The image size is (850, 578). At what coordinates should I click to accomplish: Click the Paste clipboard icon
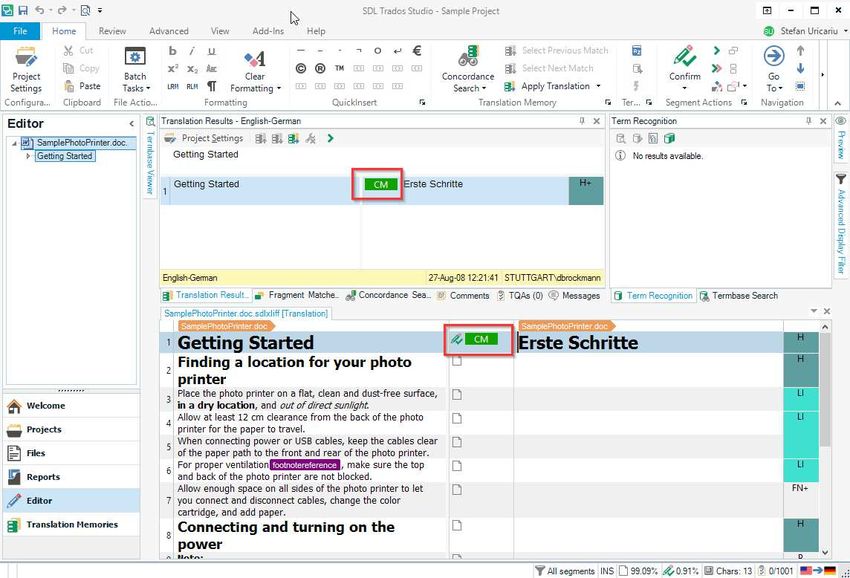[69, 86]
